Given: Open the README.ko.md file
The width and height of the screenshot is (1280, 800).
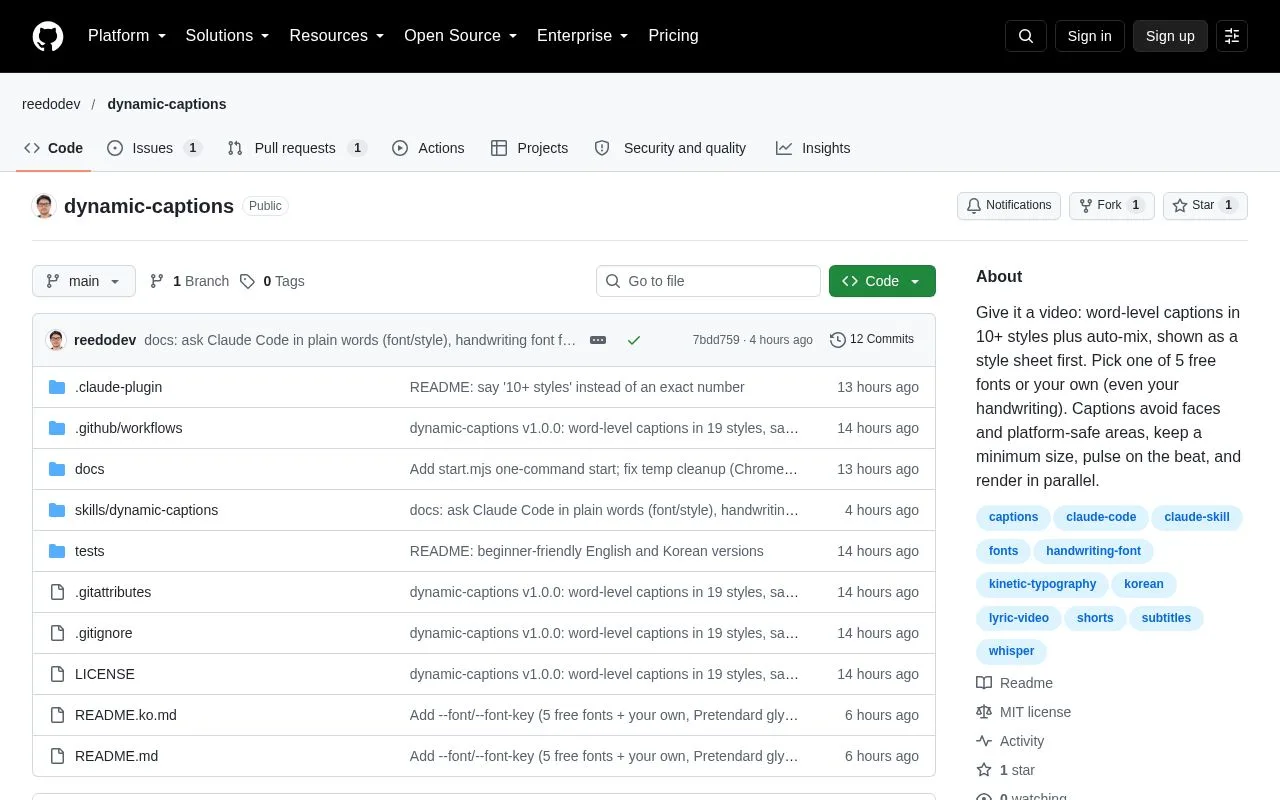Looking at the screenshot, I should coord(126,715).
